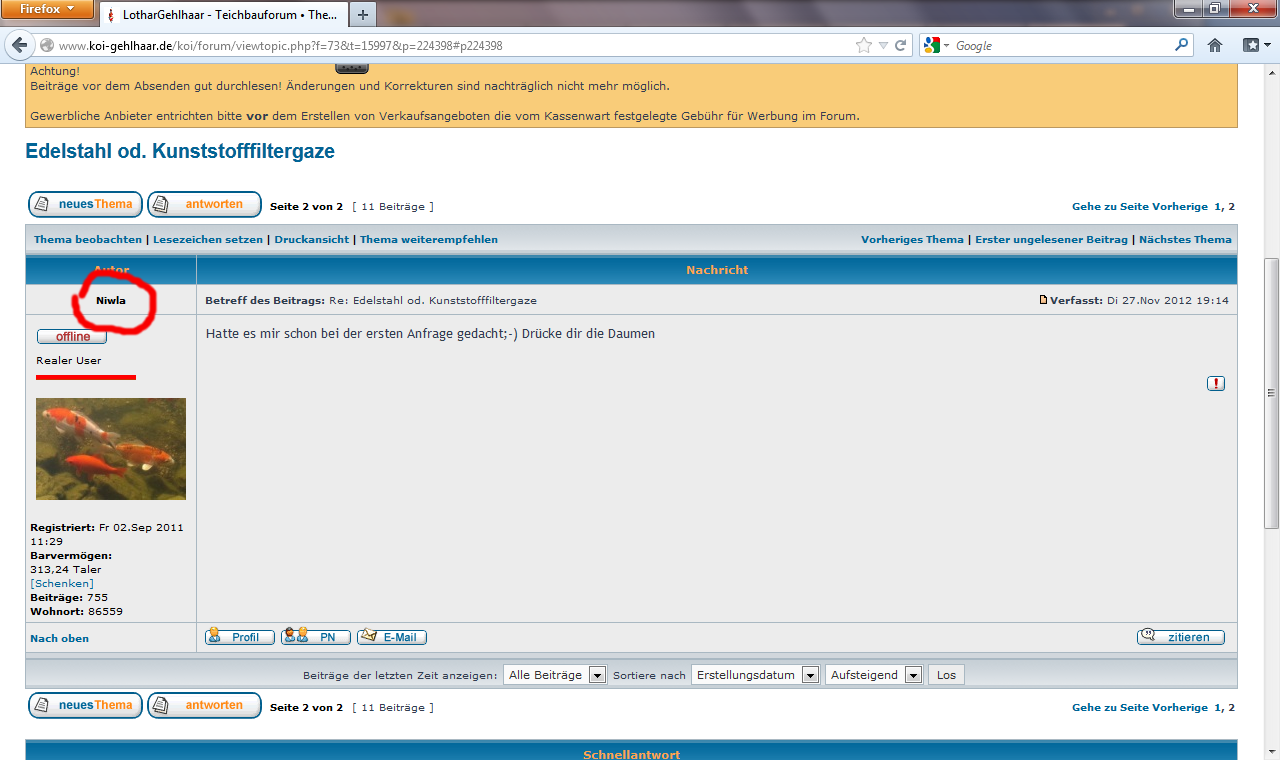Click the Google search input field
Viewport: 1280px width, 760px height.
coord(1060,45)
